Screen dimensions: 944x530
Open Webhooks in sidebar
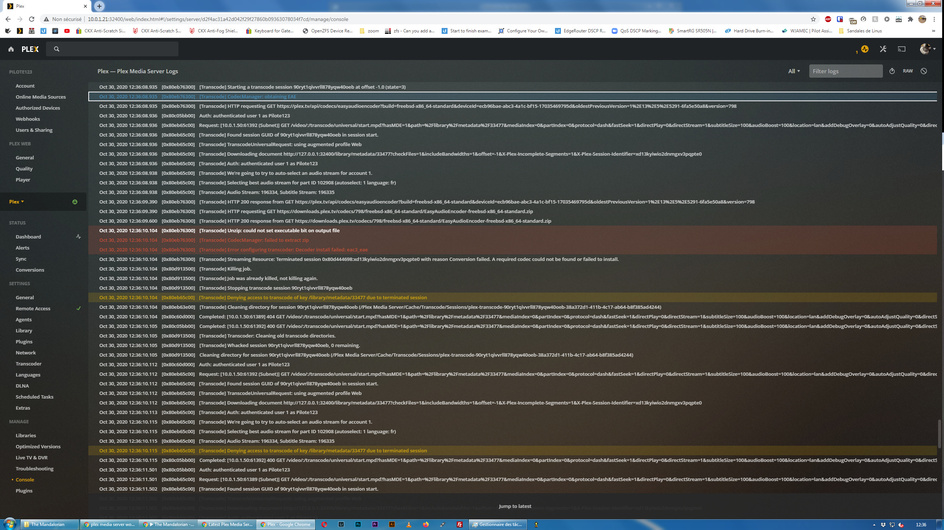(28, 119)
